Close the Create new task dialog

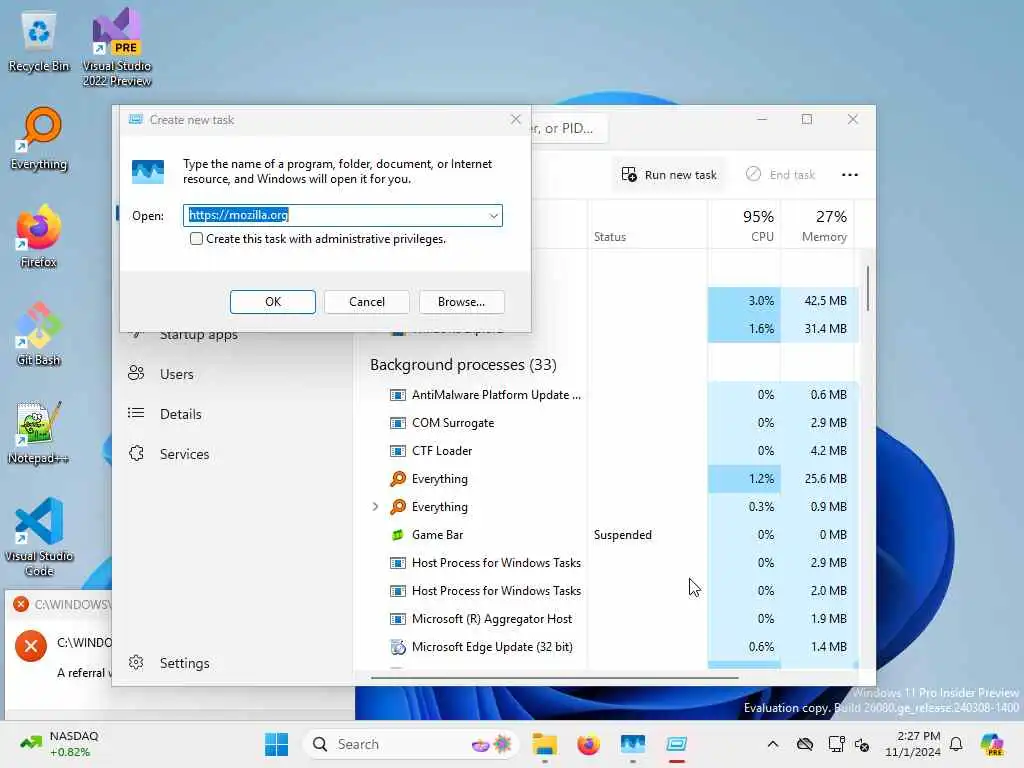pyautogui.click(x=515, y=120)
